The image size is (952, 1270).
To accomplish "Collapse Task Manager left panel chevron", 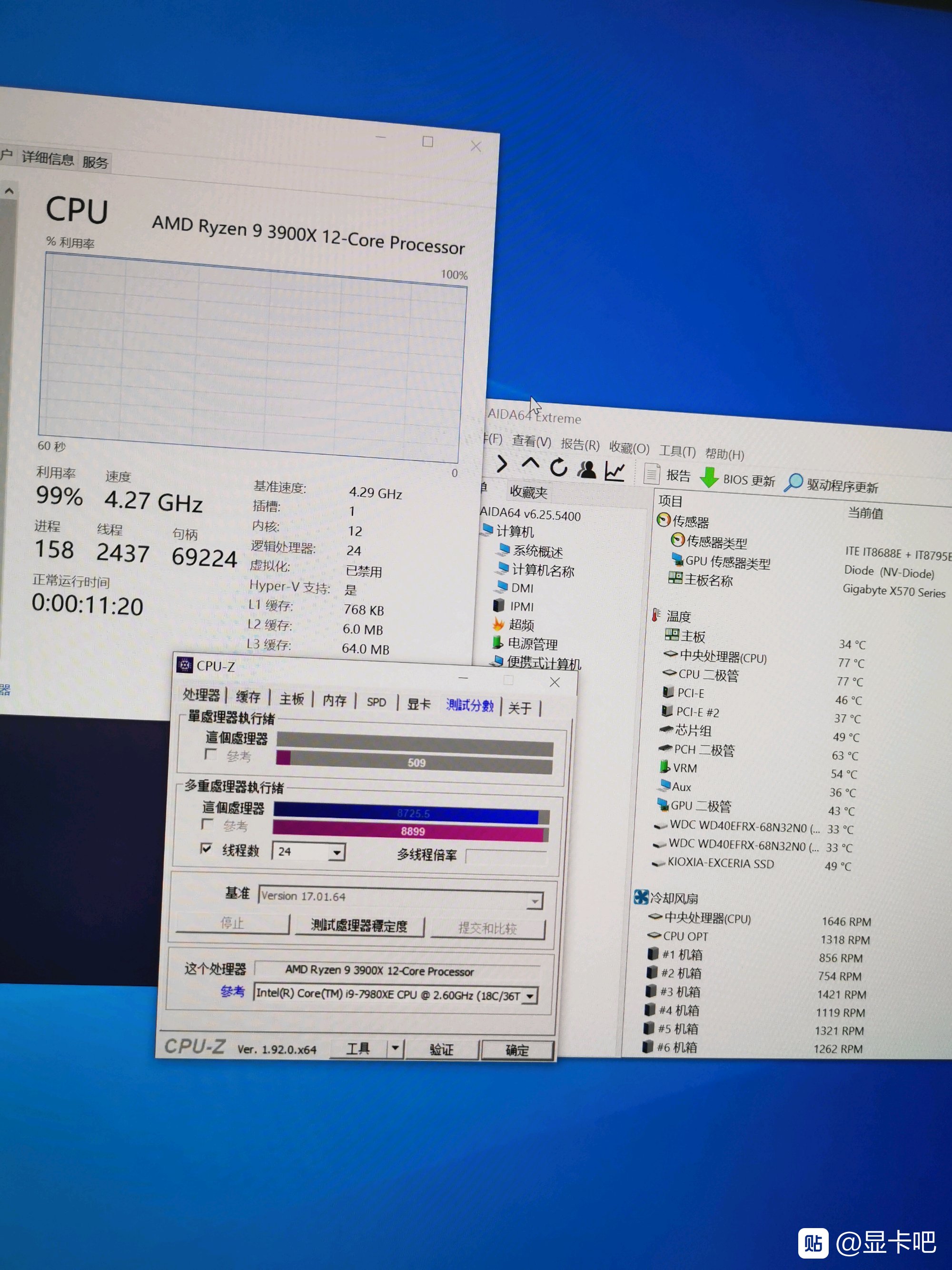I will pos(9,190).
